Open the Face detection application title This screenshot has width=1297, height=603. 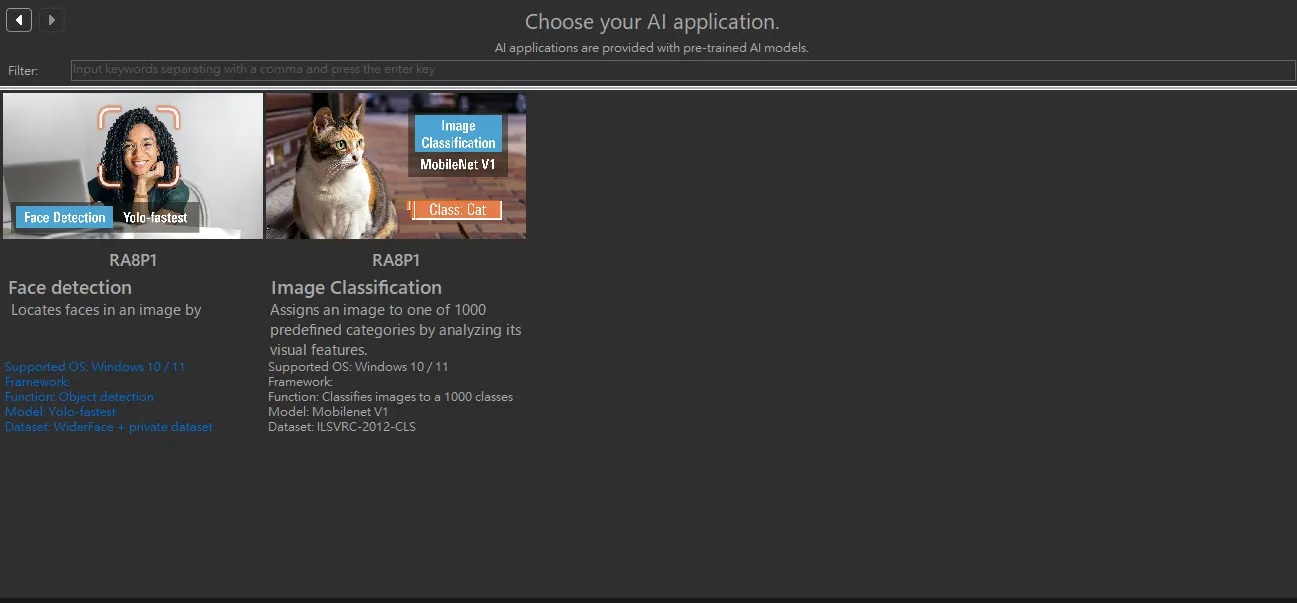tap(70, 288)
